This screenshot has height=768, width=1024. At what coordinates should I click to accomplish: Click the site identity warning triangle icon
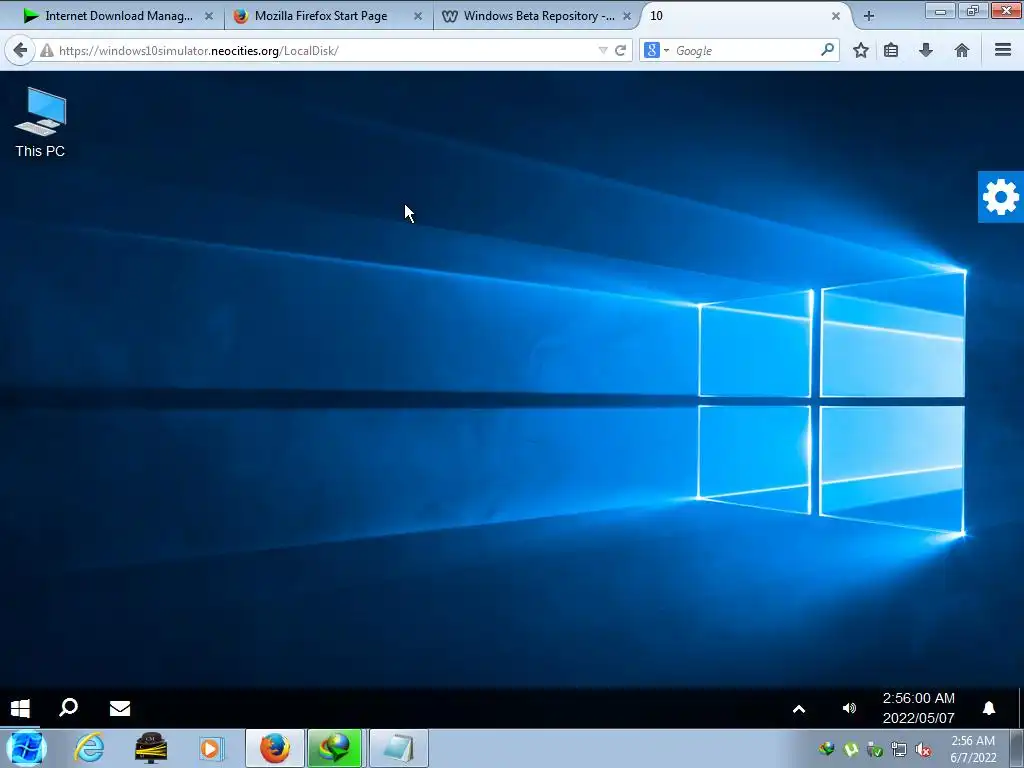pos(47,50)
